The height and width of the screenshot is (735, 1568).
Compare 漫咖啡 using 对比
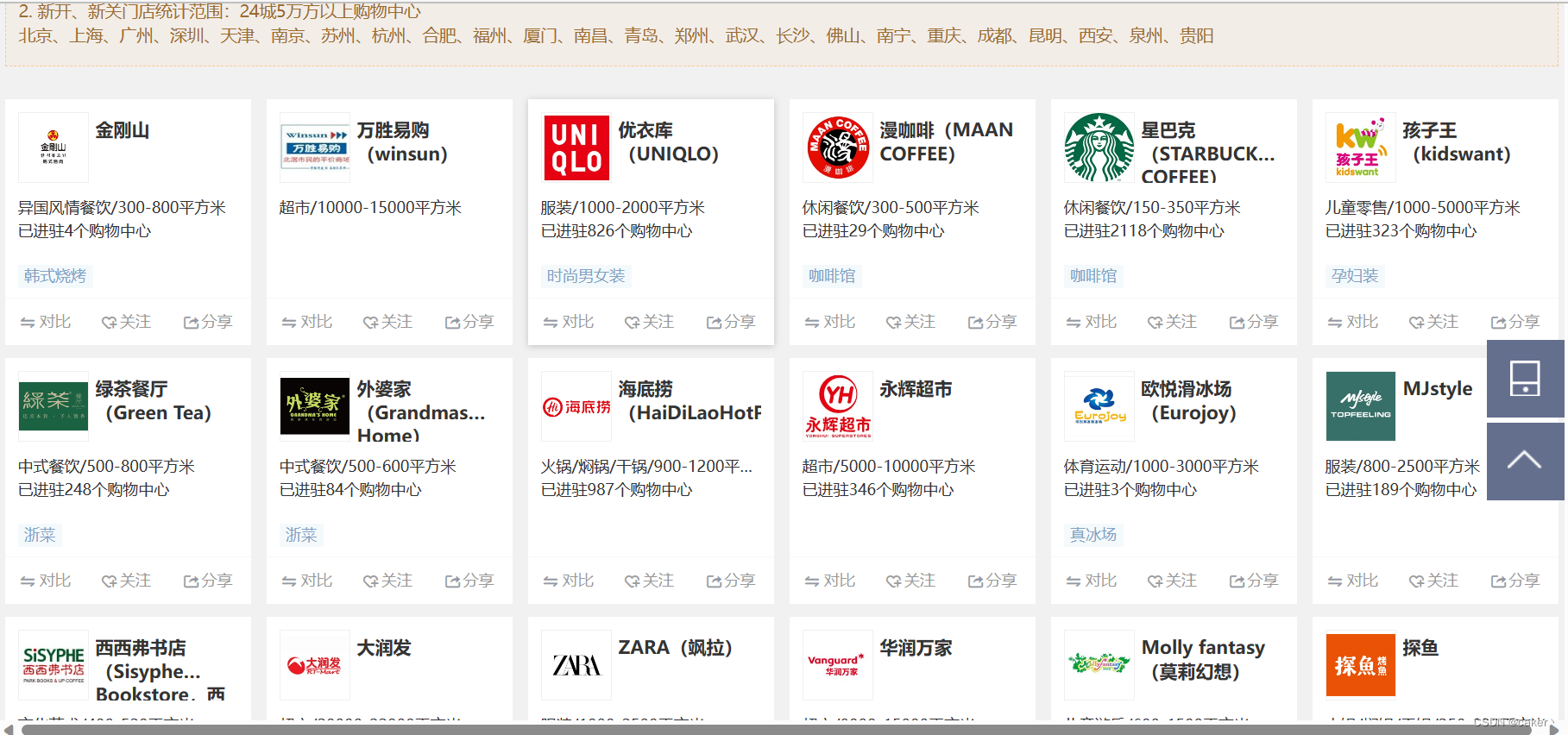pyautogui.click(x=830, y=322)
